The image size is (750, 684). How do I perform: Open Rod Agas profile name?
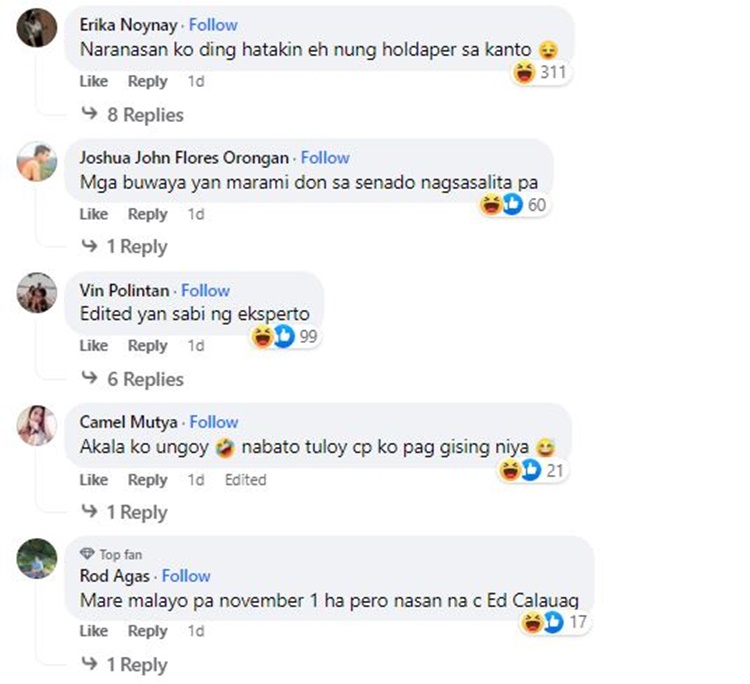tap(115, 576)
